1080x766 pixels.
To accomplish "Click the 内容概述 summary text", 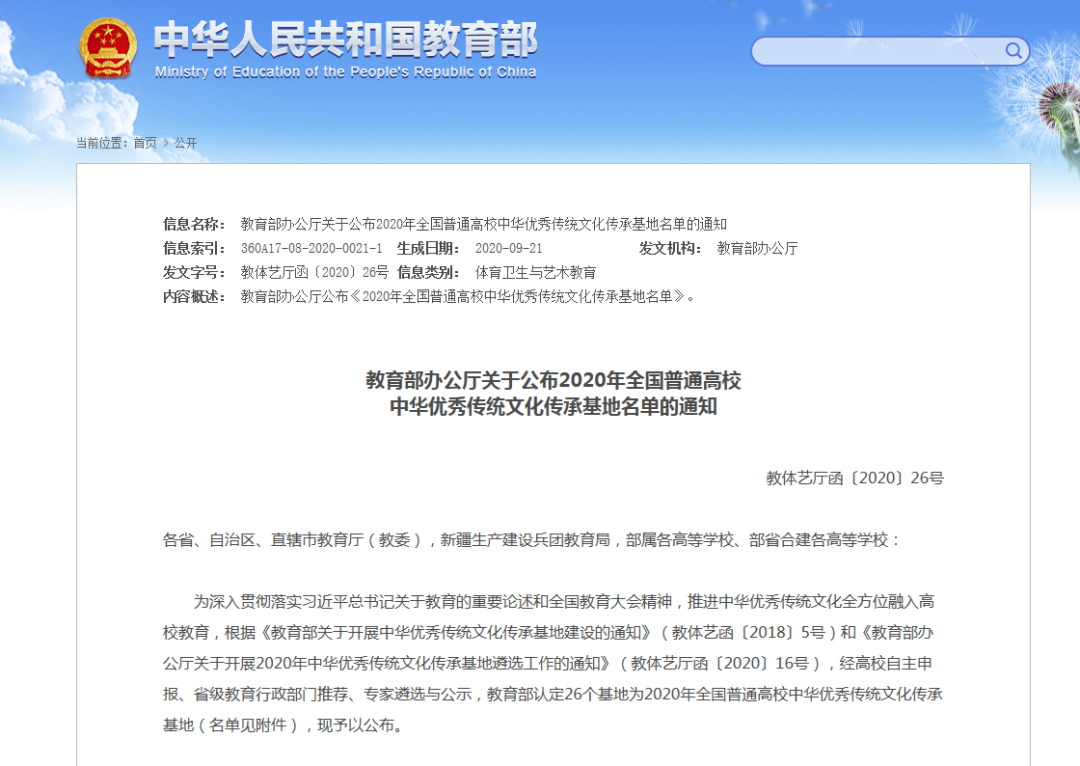I will pyautogui.click(x=467, y=296).
